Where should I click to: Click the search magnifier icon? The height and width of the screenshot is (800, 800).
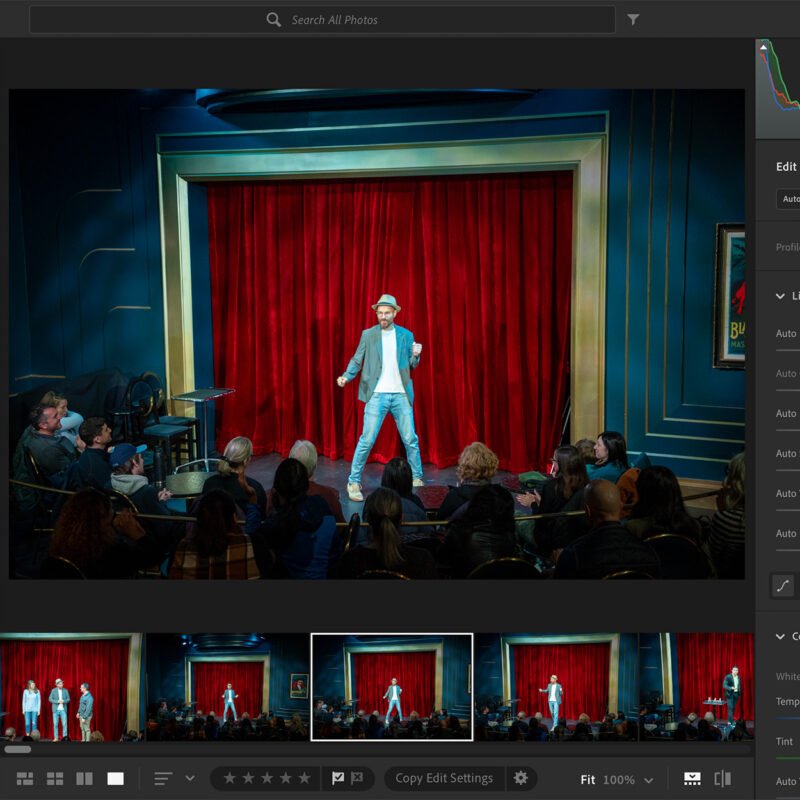273,20
